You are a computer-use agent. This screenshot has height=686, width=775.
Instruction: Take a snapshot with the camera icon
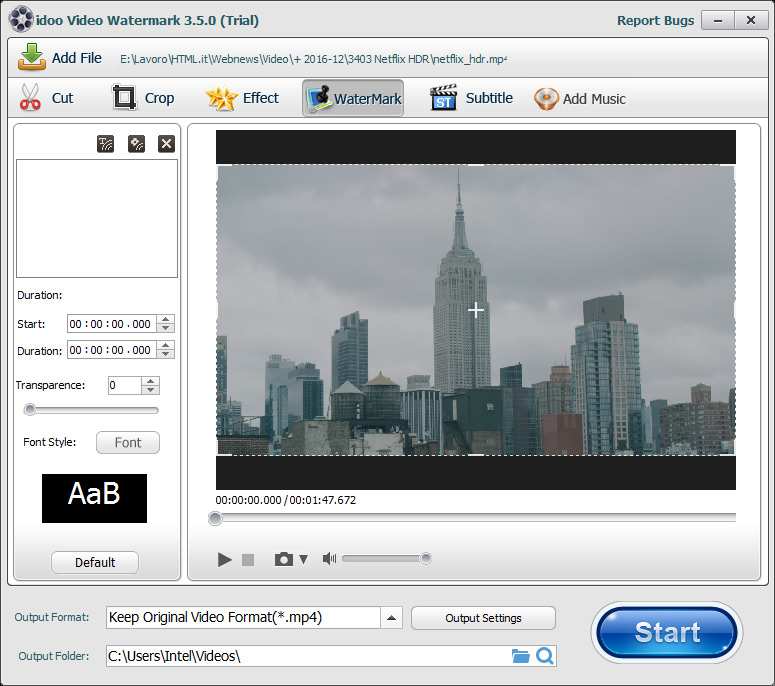284,559
